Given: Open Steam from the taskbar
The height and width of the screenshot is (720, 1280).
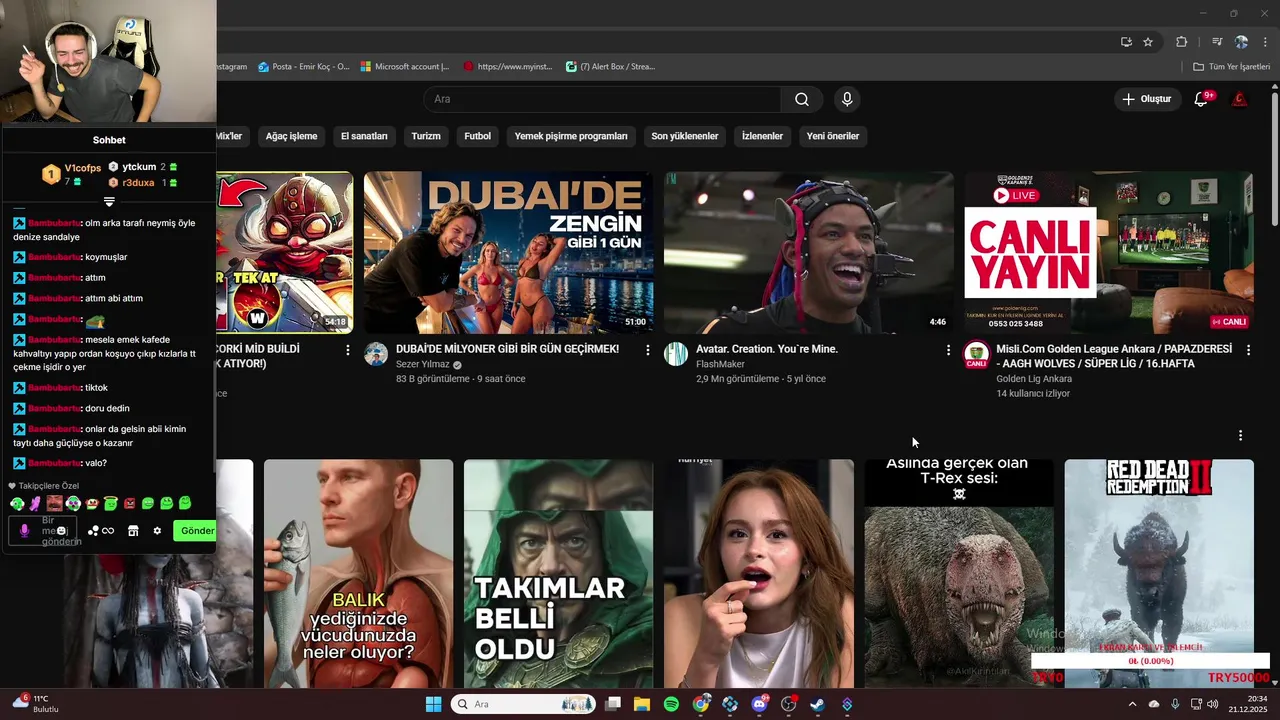Looking at the screenshot, I should [x=817, y=704].
